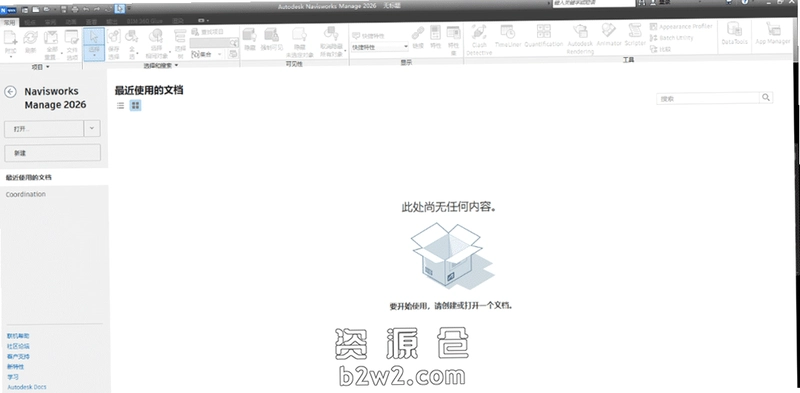Expand the 选择和搜索 ribbon panel

coord(161,65)
